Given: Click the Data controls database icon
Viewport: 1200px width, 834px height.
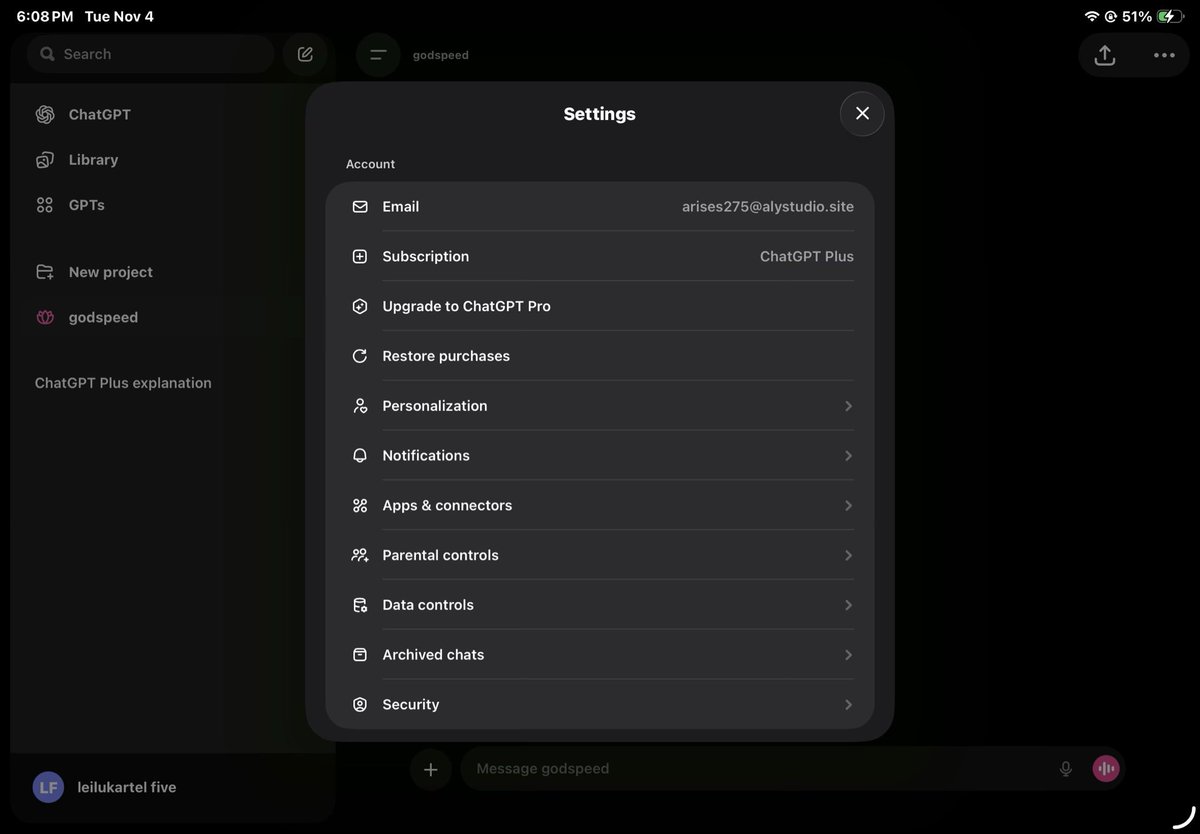Looking at the screenshot, I should [x=360, y=605].
